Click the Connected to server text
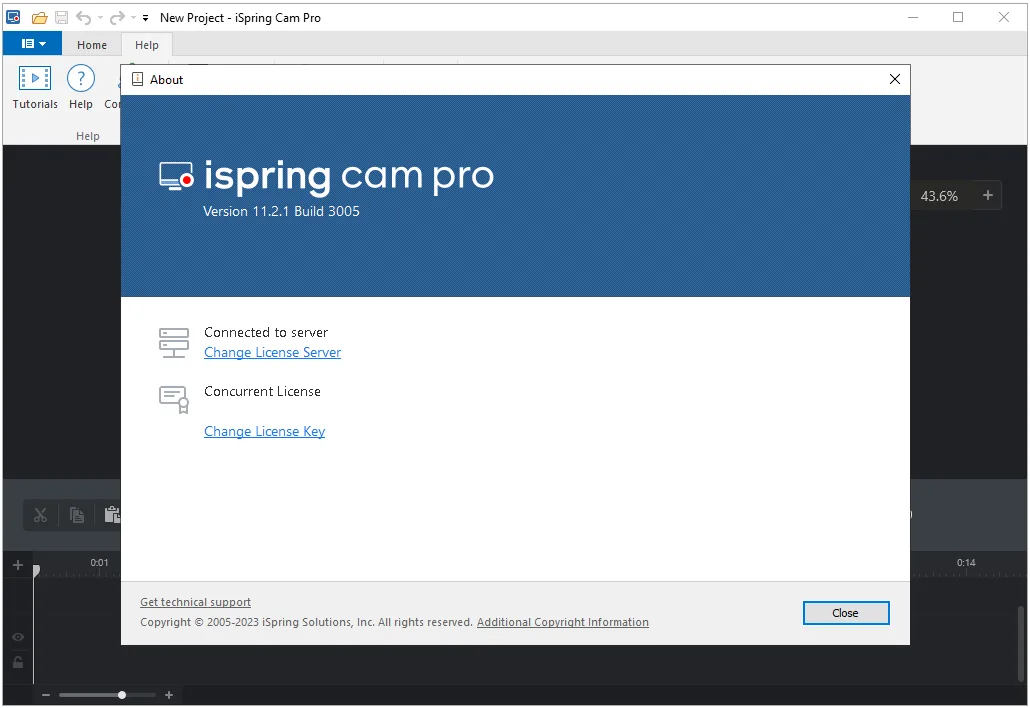 [265, 332]
